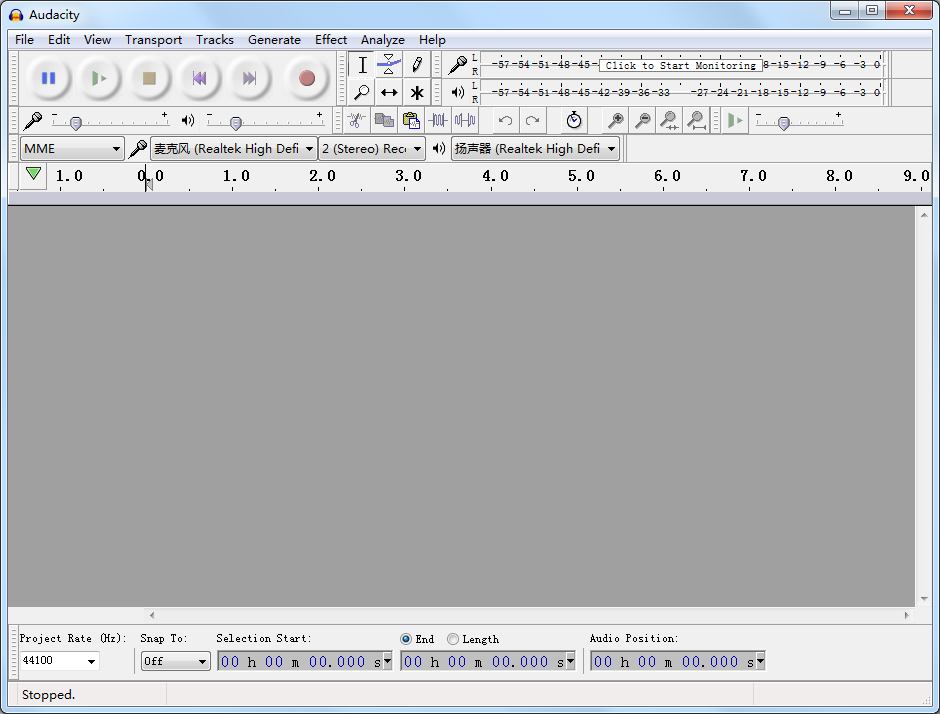Image resolution: width=940 pixels, height=714 pixels.
Task: Open the Help menu
Action: point(432,40)
